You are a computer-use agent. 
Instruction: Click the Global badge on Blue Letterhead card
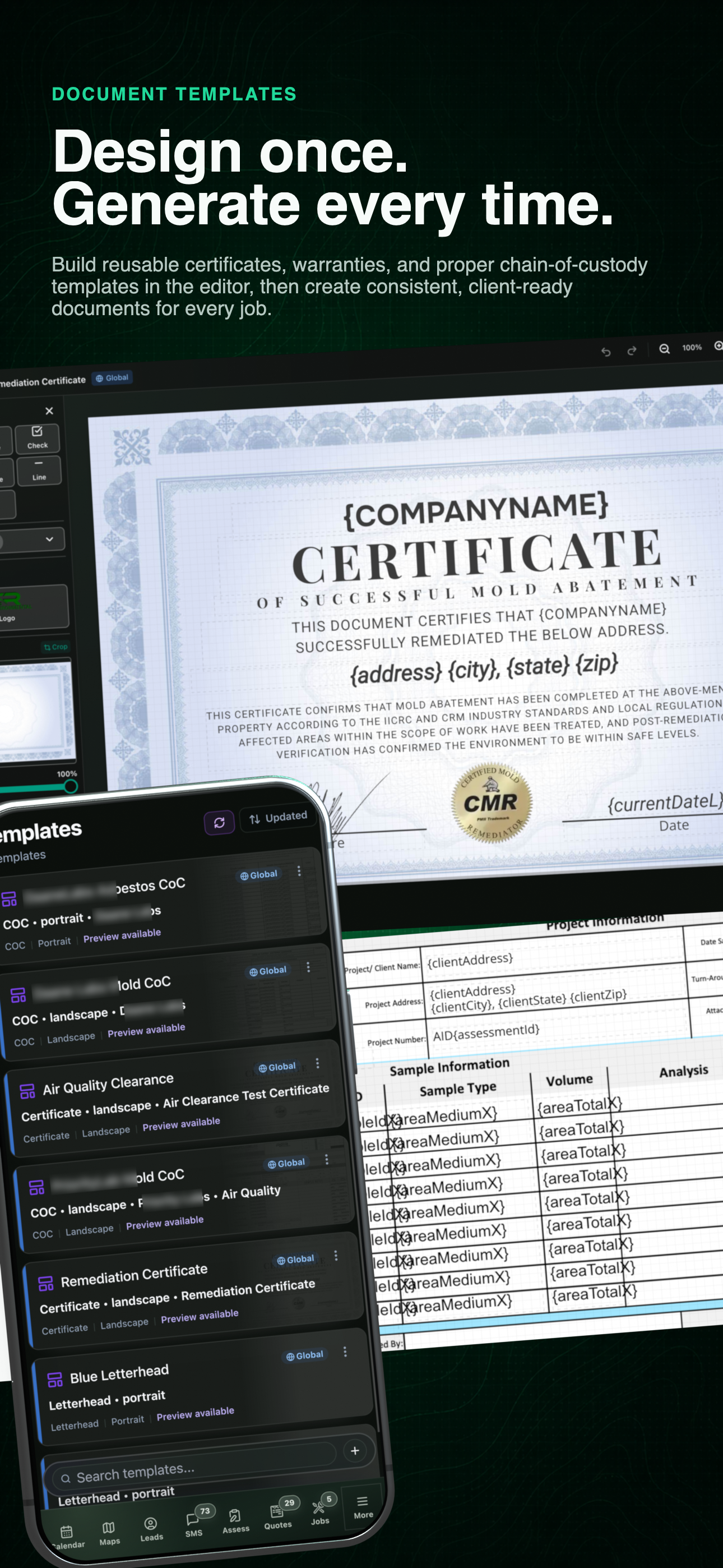pos(305,1355)
